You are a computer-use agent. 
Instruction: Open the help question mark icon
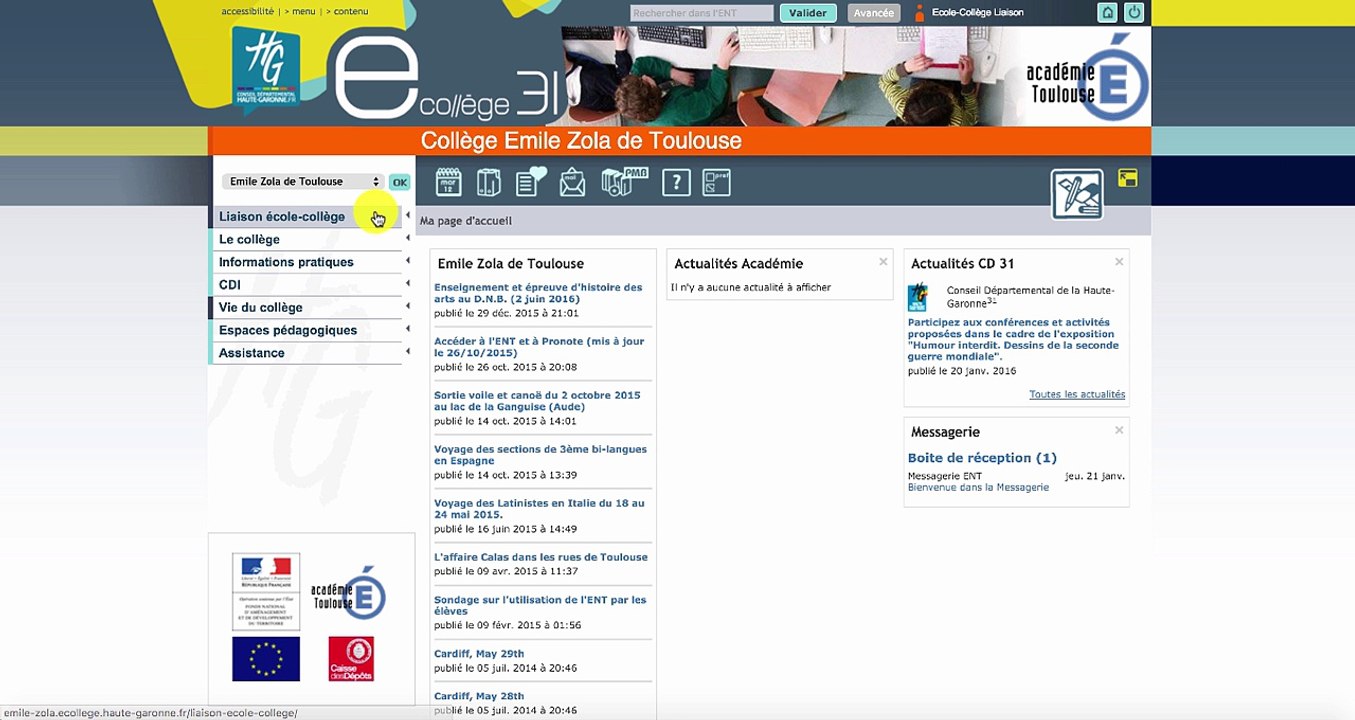(x=676, y=182)
